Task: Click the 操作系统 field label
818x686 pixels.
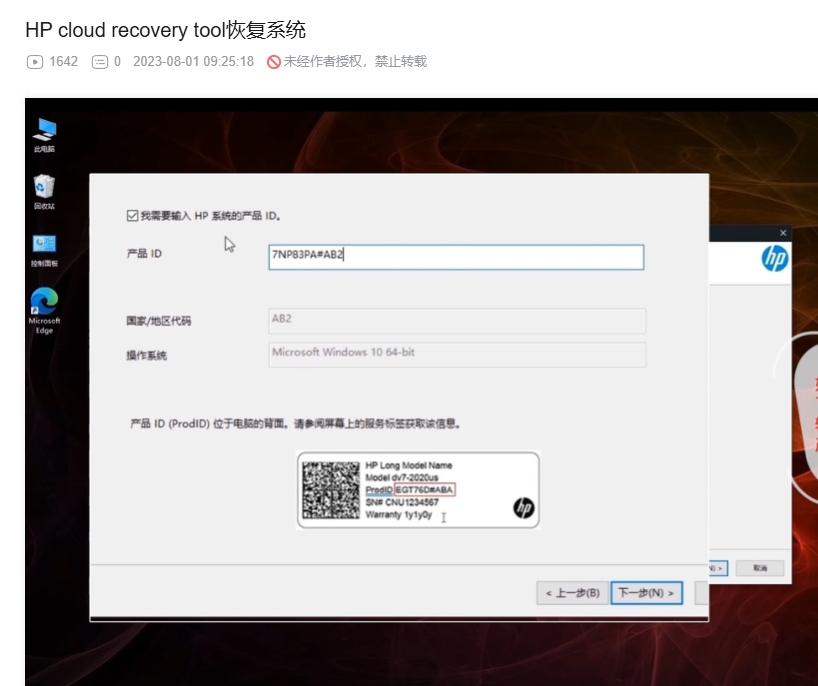Action: pos(147,356)
